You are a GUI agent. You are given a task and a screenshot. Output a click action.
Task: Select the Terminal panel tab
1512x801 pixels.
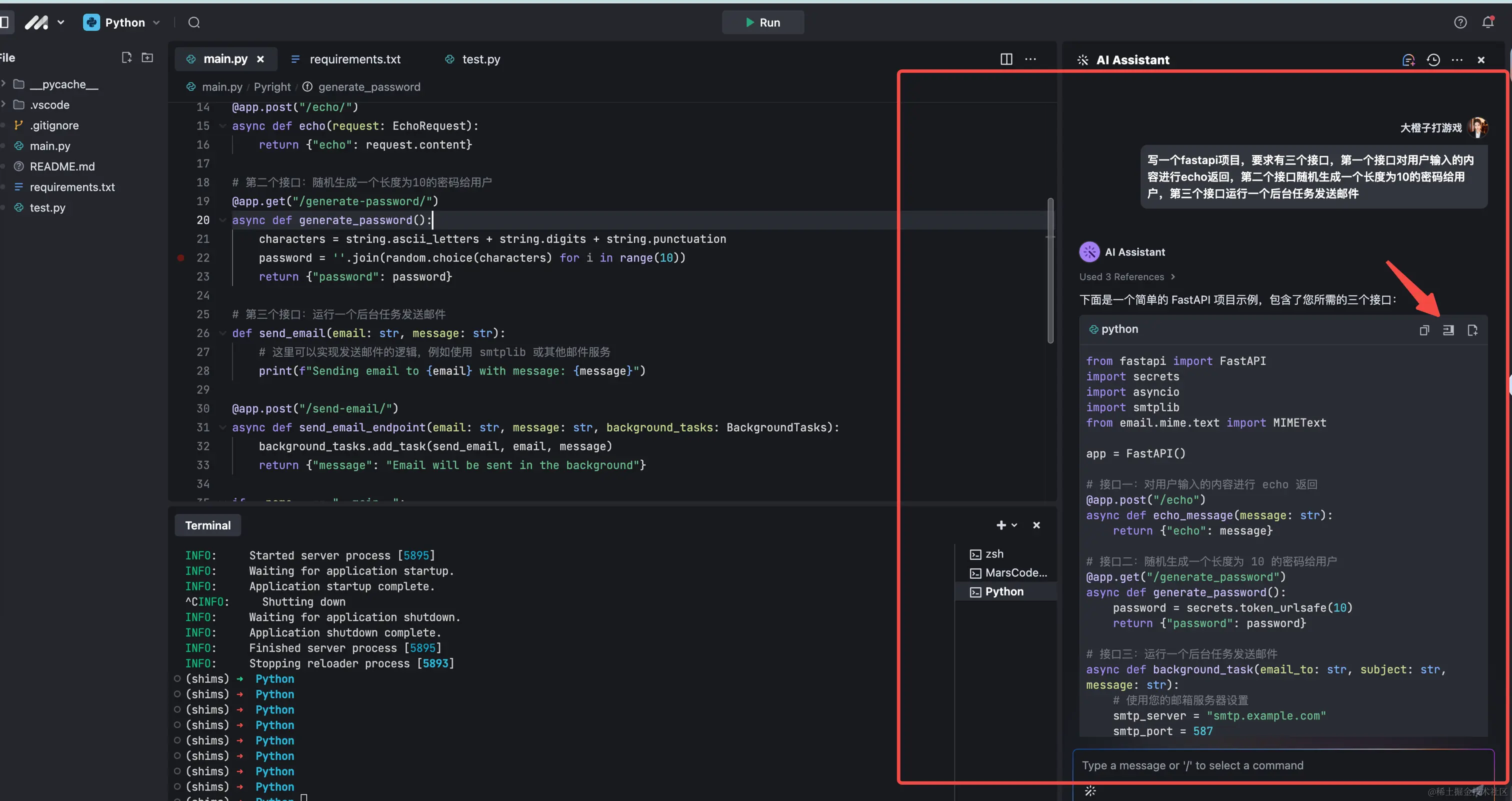(x=208, y=525)
